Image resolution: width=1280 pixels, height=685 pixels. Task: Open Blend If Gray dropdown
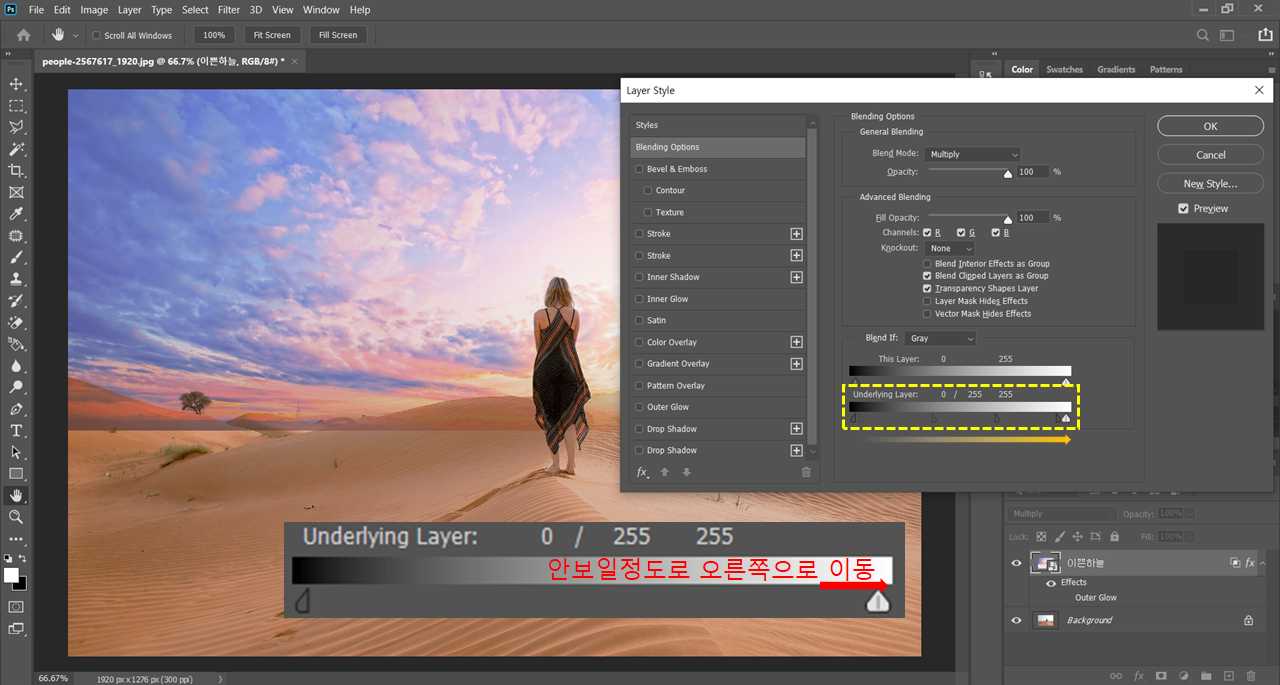coord(940,339)
